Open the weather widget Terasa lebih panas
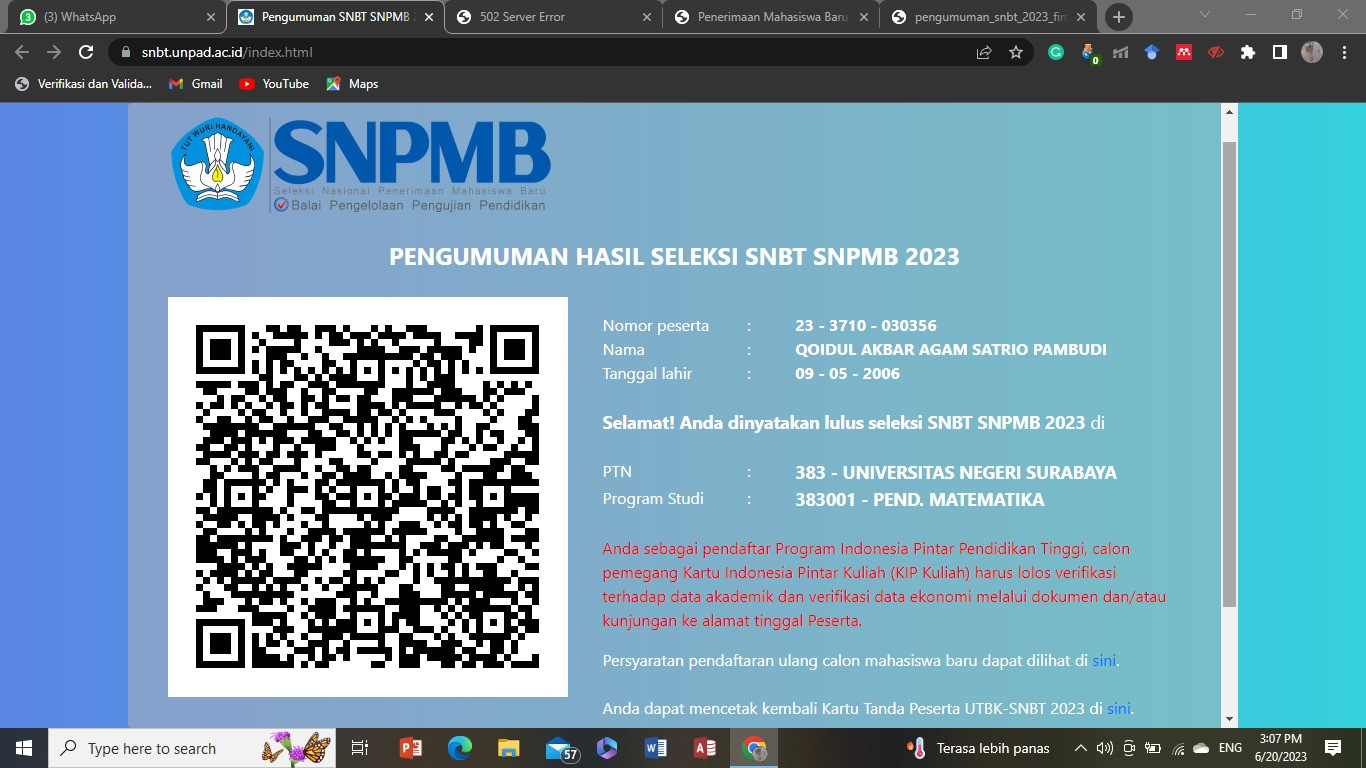Viewport: 1366px width, 768px height. pyautogui.click(x=978, y=748)
